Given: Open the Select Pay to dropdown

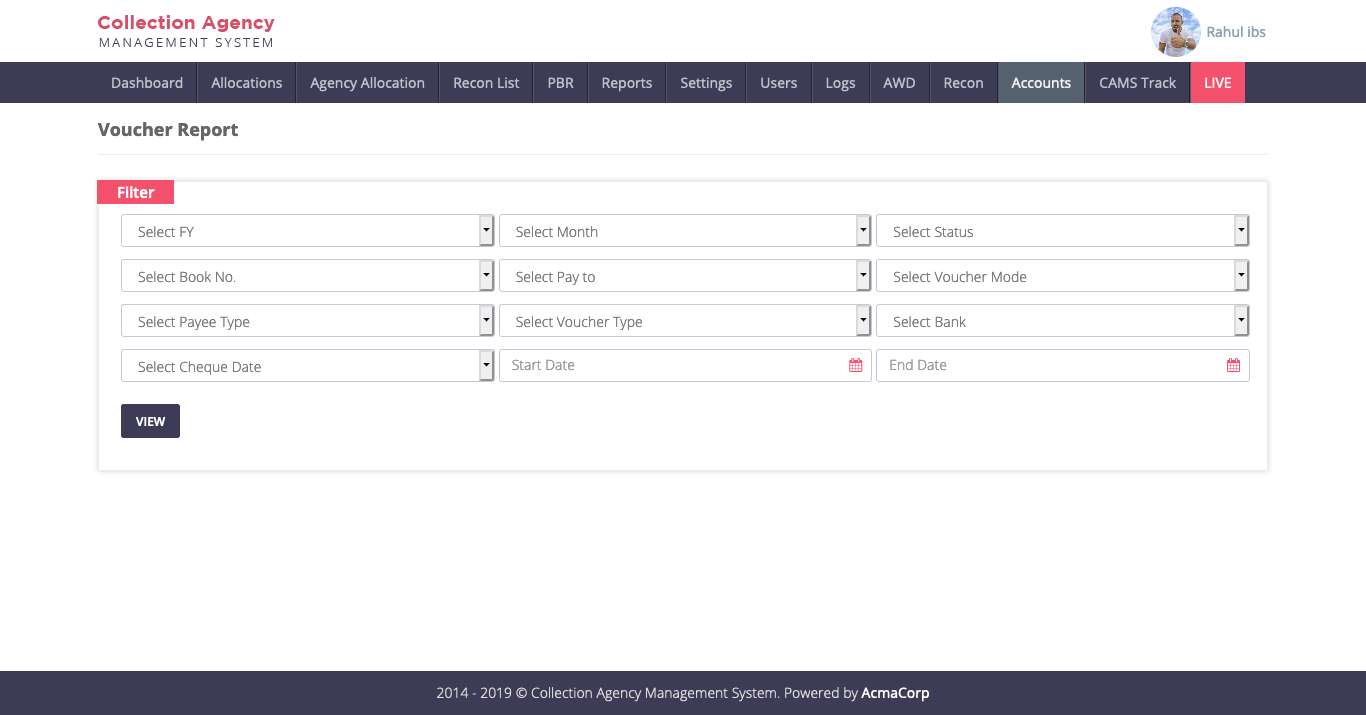Looking at the screenshot, I should [684, 276].
